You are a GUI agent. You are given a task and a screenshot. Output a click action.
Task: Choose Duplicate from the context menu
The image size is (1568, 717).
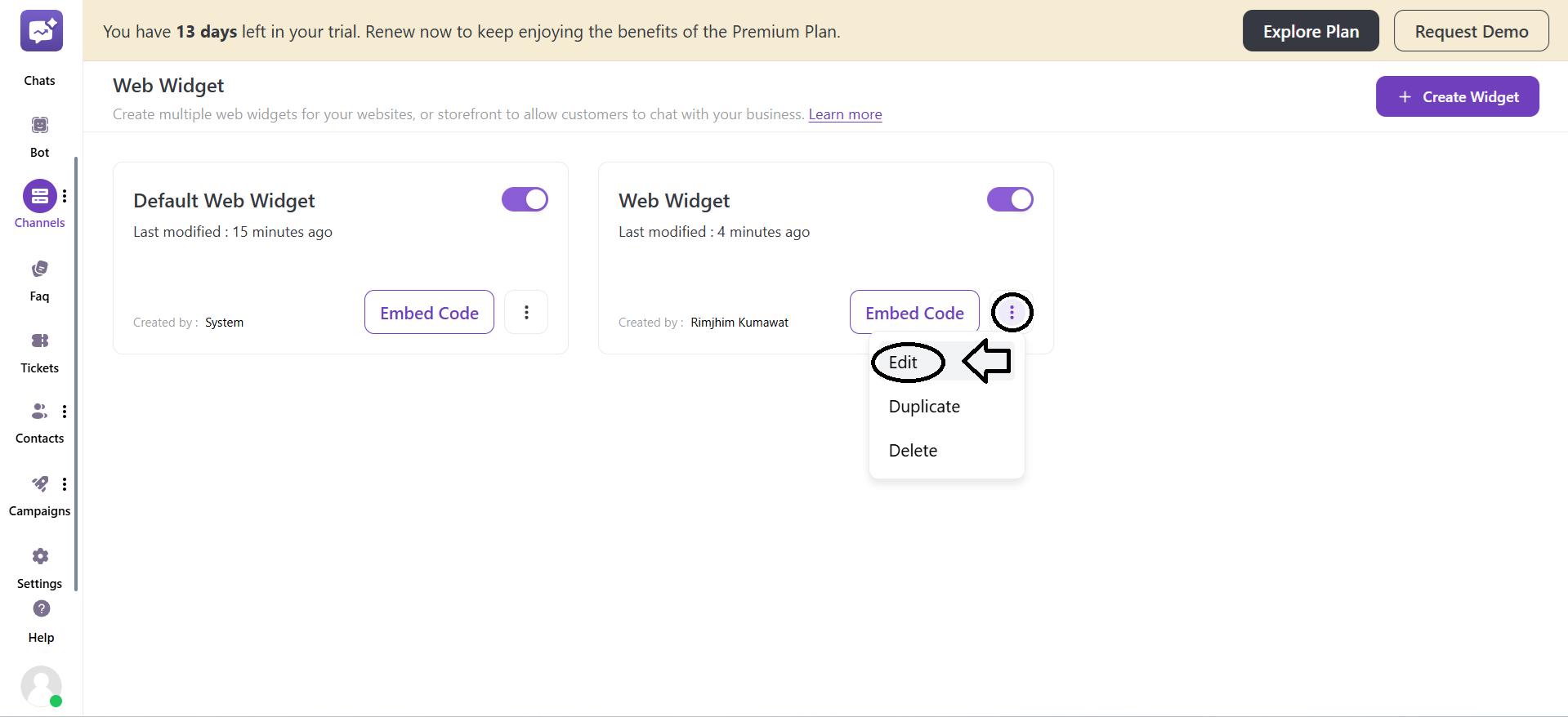(x=924, y=406)
